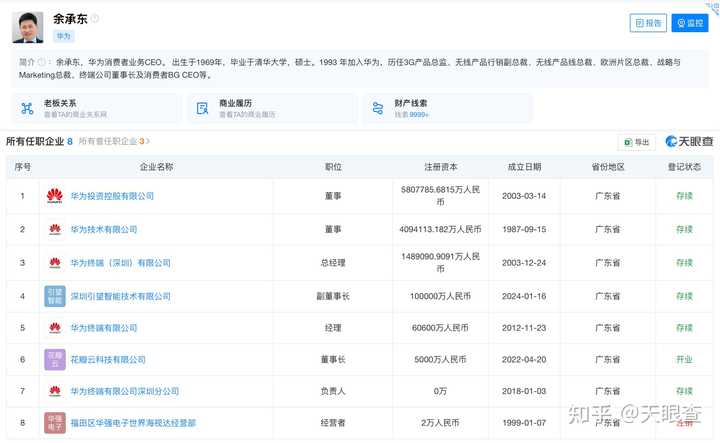Open the 商业履历 card
720x443 pixels.
coord(272,108)
